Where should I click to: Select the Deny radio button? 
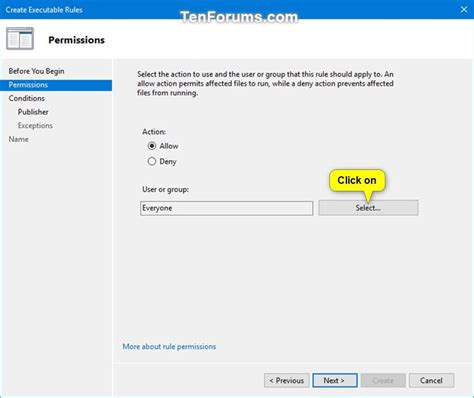[x=152, y=162]
